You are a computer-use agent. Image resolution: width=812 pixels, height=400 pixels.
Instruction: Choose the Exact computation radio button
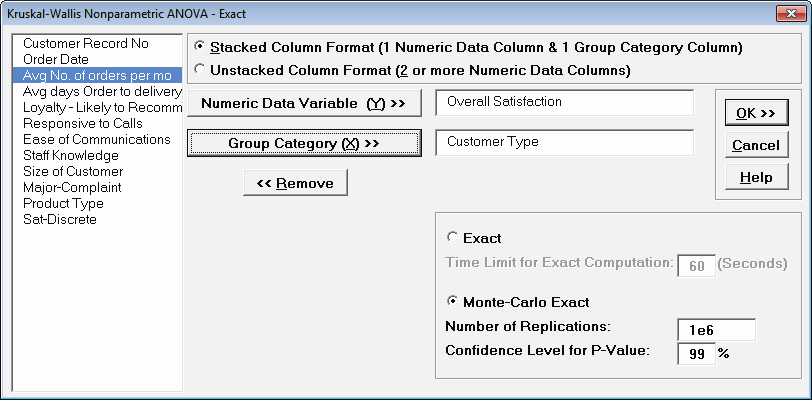point(453,238)
